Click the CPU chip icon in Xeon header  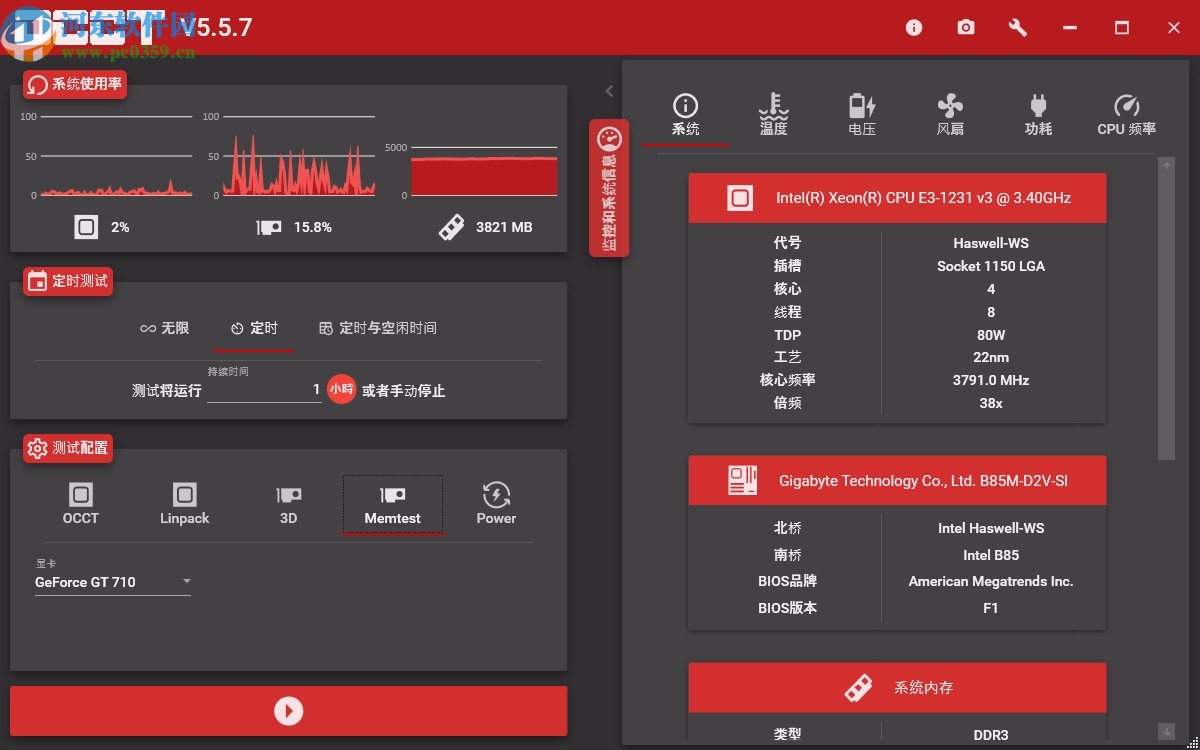pyautogui.click(x=740, y=198)
